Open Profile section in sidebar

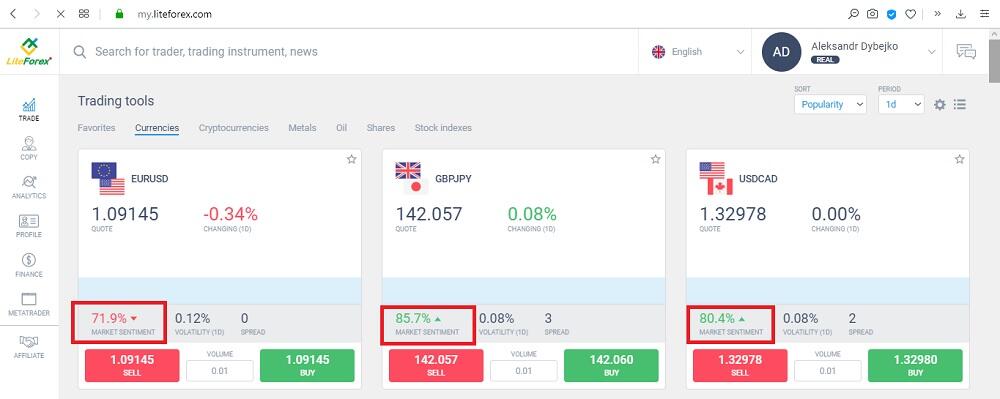tap(29, 226)
